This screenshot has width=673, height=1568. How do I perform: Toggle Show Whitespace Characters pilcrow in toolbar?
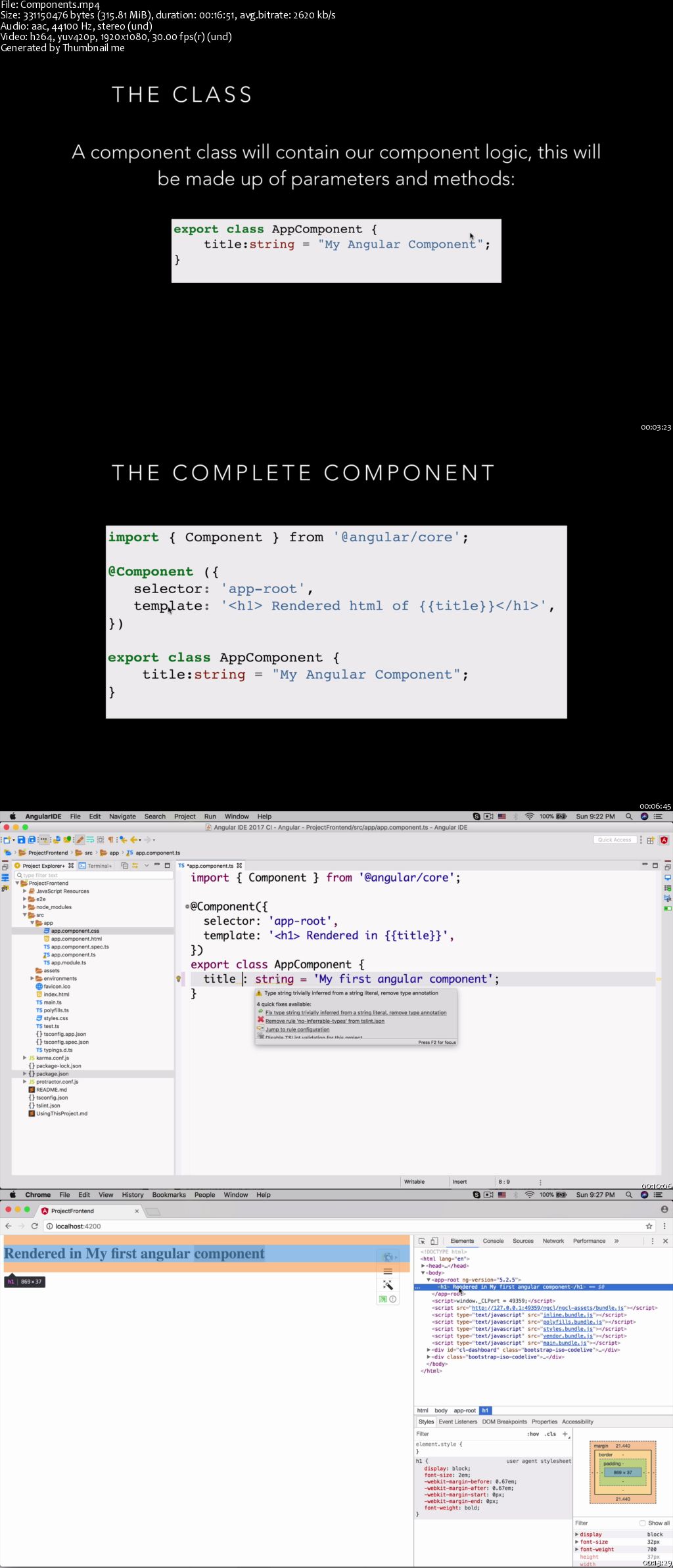pos(110,840)
